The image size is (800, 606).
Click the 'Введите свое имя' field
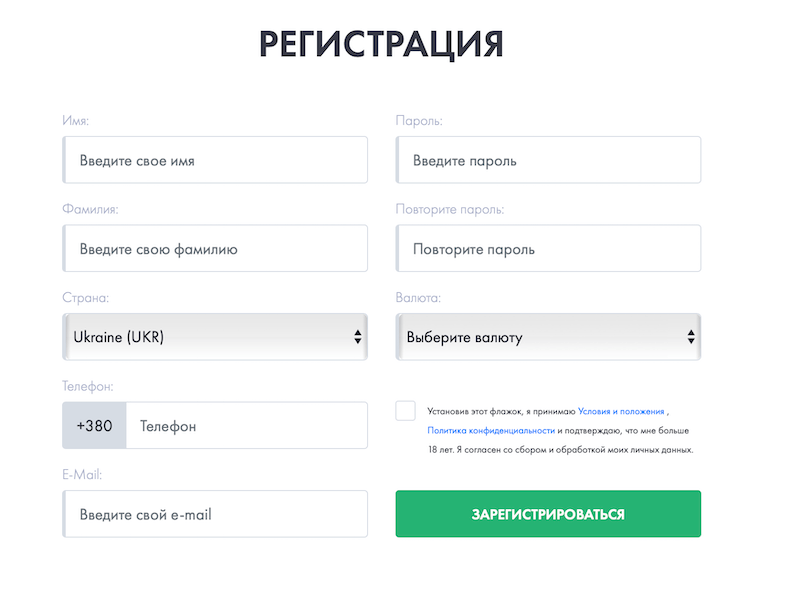pos(215,160)
